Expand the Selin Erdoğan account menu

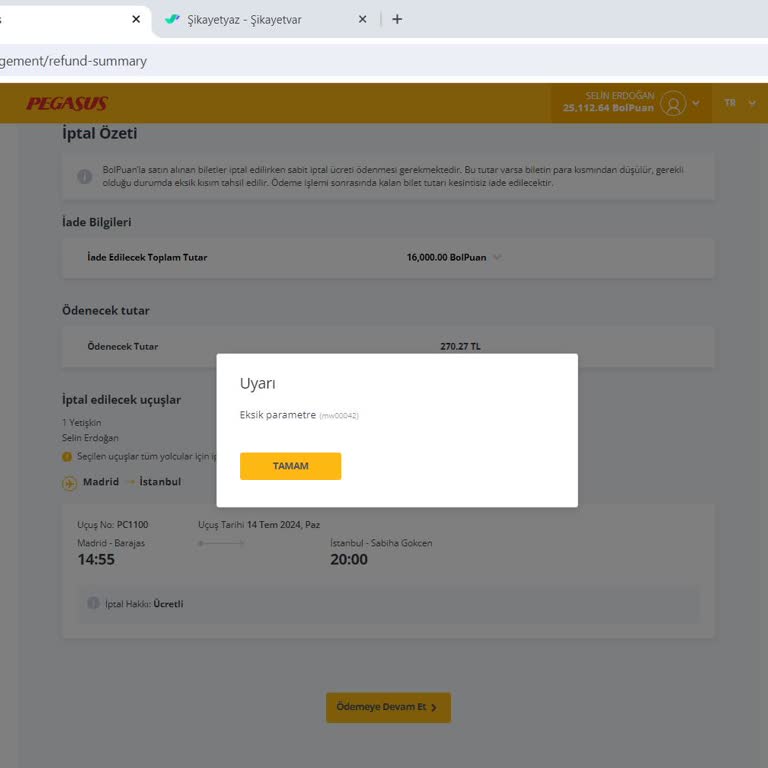pos(696,103)
